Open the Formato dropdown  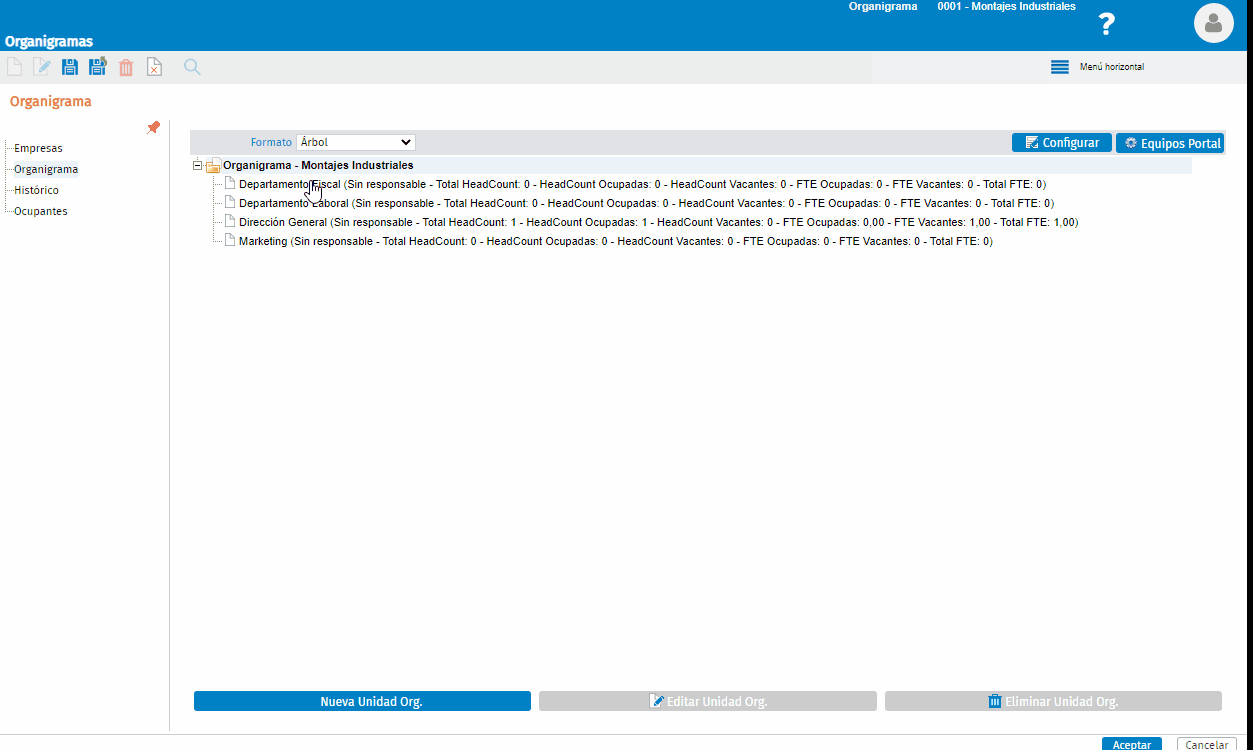356,142
